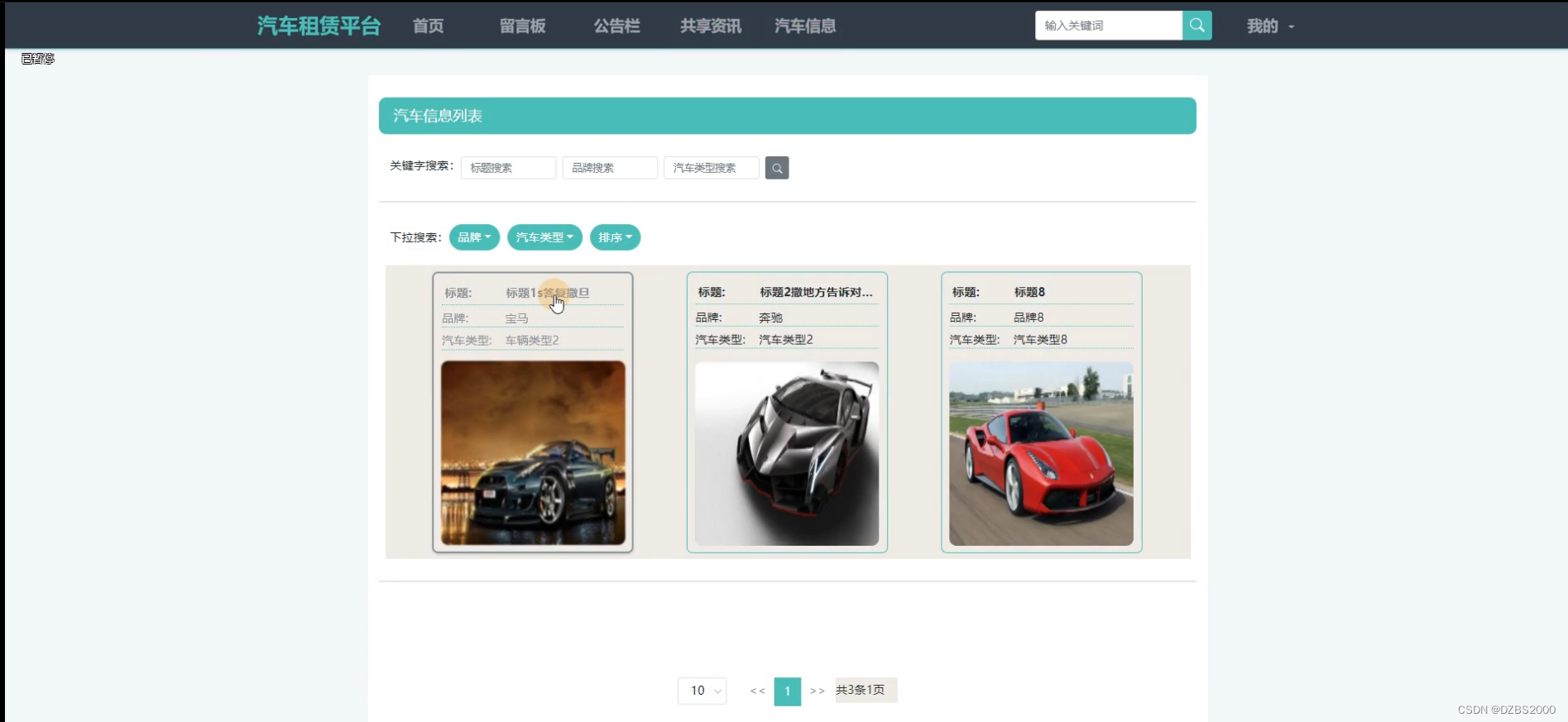This screenshot has width=1568, height=722.
Task: Click the 汽车信息列表 header banner
Action: [x=788, y=116]
